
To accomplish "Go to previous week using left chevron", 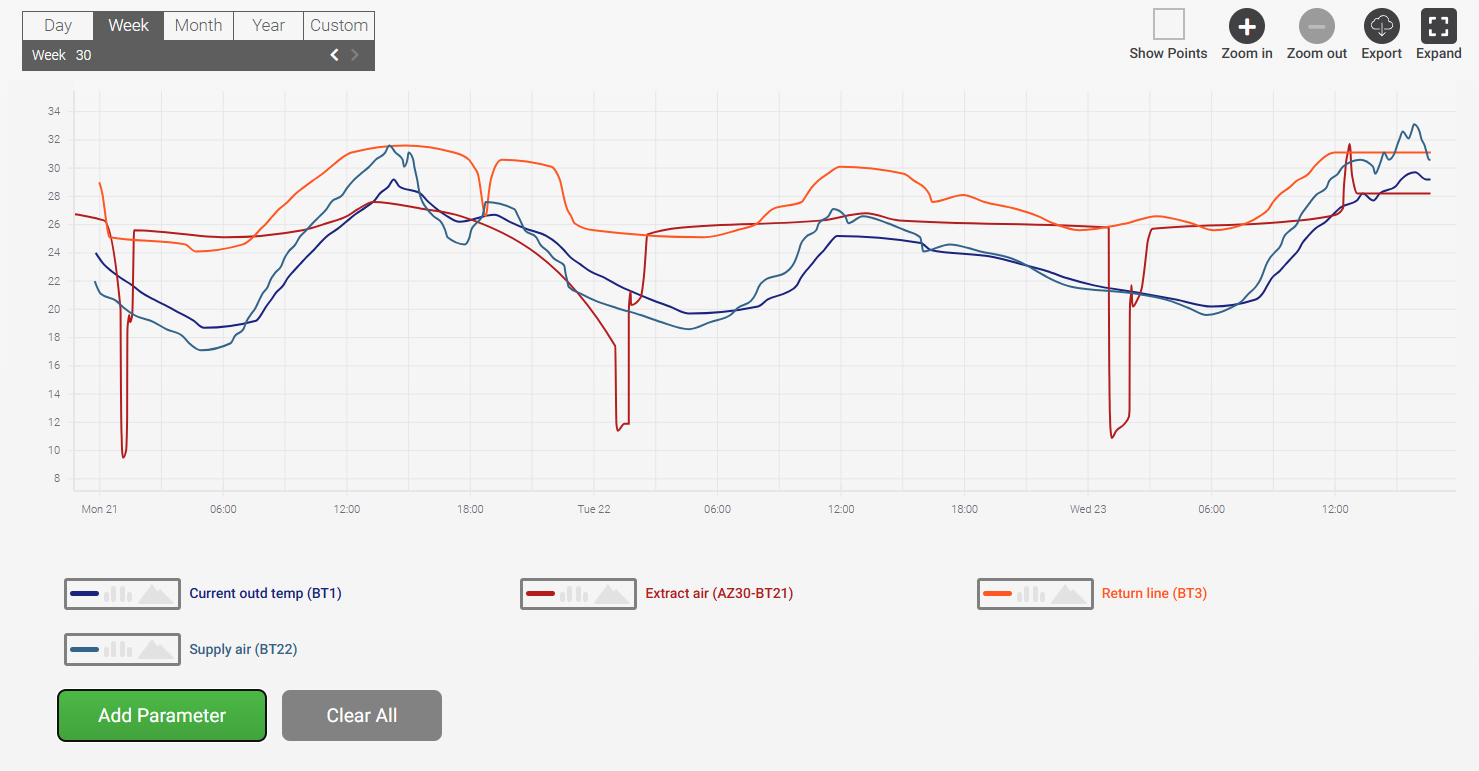I will (x=335, y=55).
